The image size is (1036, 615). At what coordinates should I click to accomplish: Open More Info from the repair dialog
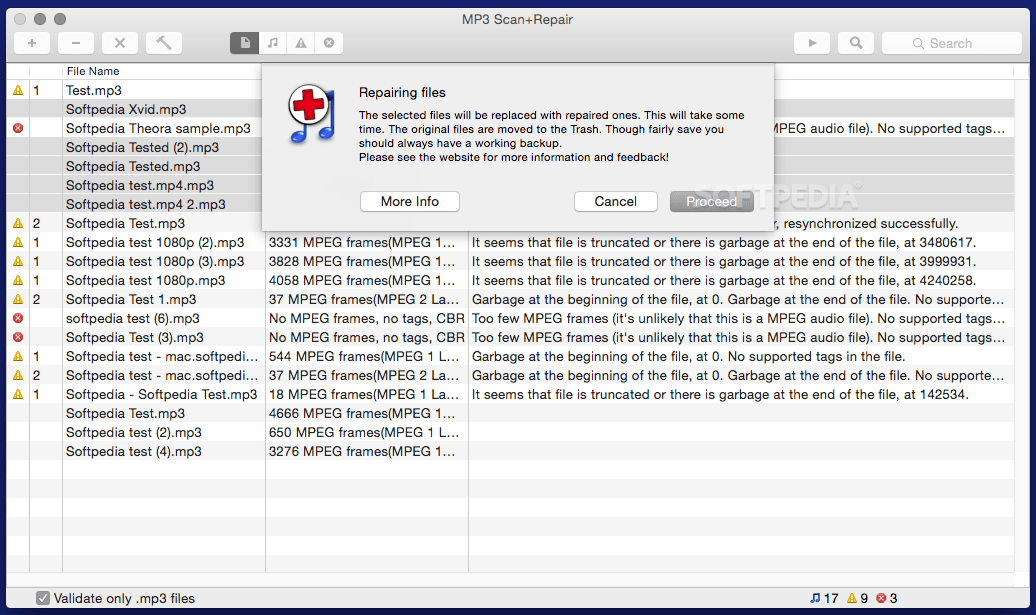tap(409, 201)
